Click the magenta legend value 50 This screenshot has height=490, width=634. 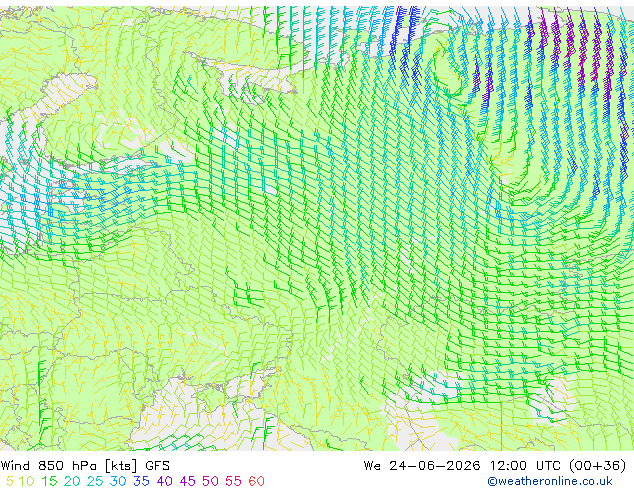click(x=210, y=481)
